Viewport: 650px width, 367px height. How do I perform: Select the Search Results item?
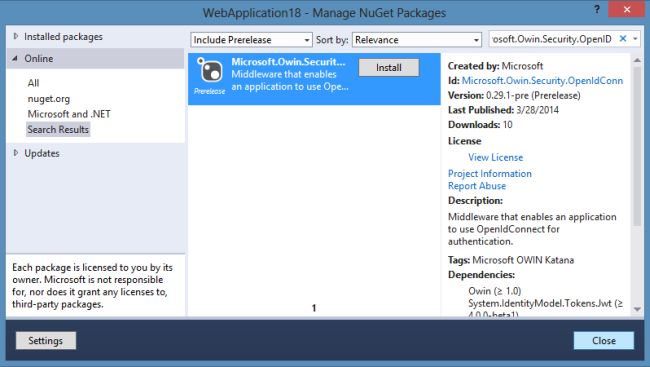point(58,129)
